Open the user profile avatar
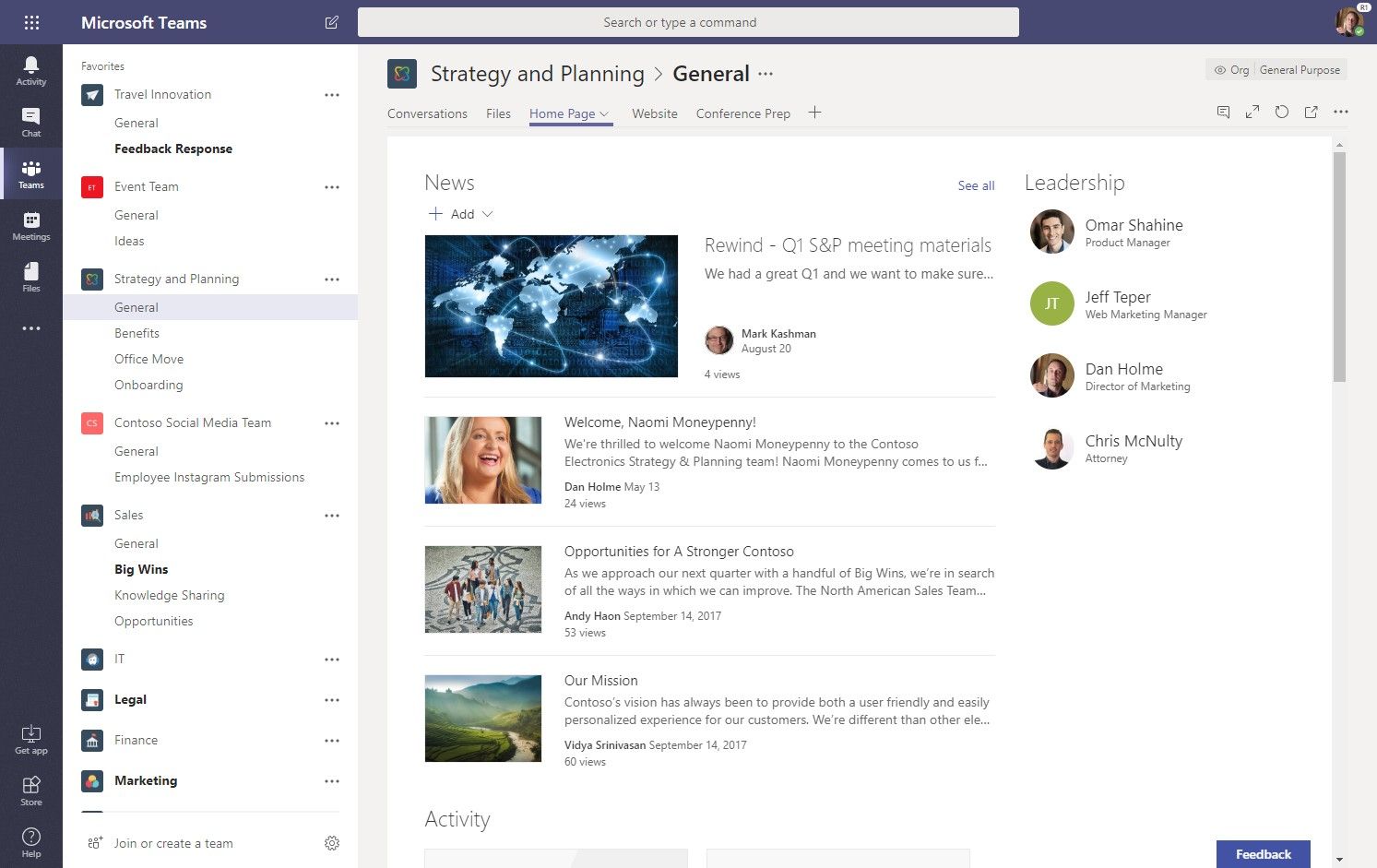This screenshot has width=1377, height=868. [1349, 22]
